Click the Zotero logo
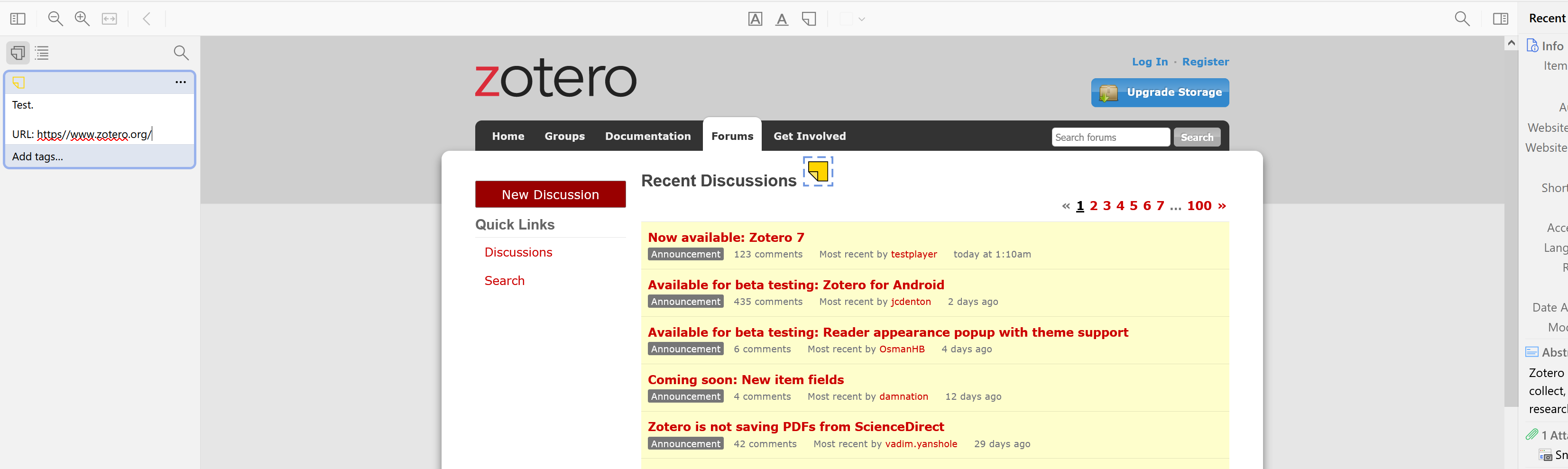 [555, 78]
